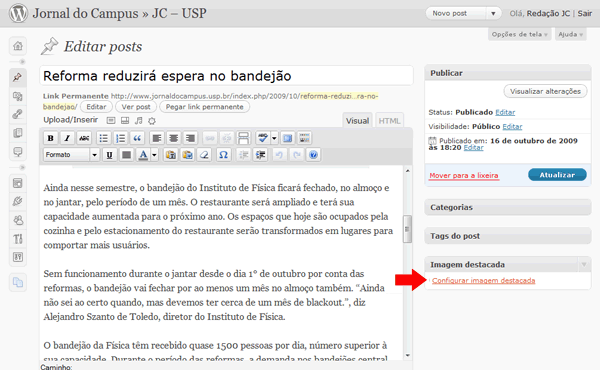
Task: Open the Formato paragraph style dropdown
Action: coord(72,155)
